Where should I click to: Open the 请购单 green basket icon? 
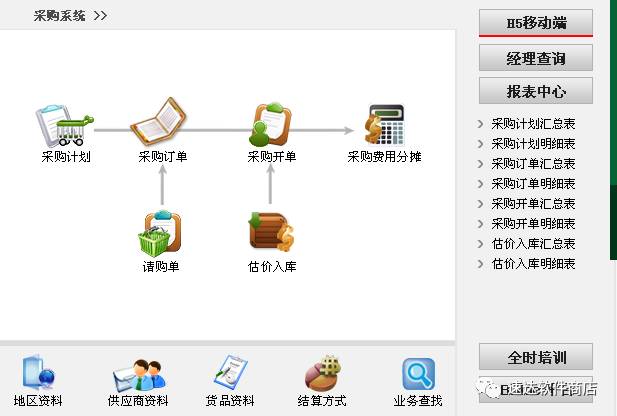tap(159, 234)
